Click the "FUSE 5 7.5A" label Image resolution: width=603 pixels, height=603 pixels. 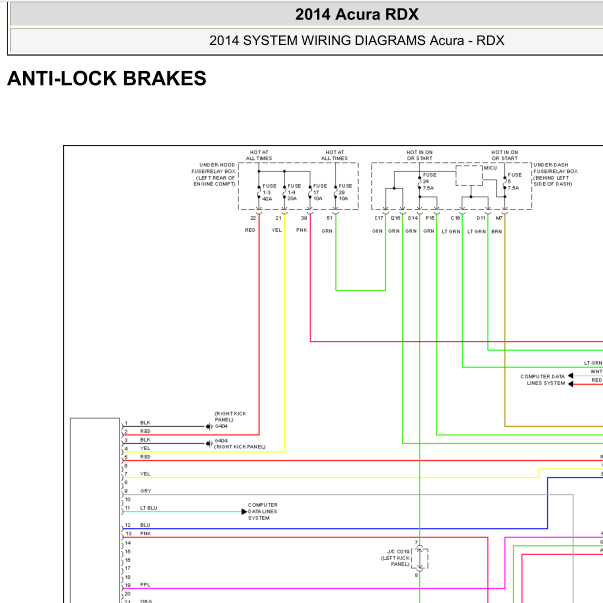(515, 182)
